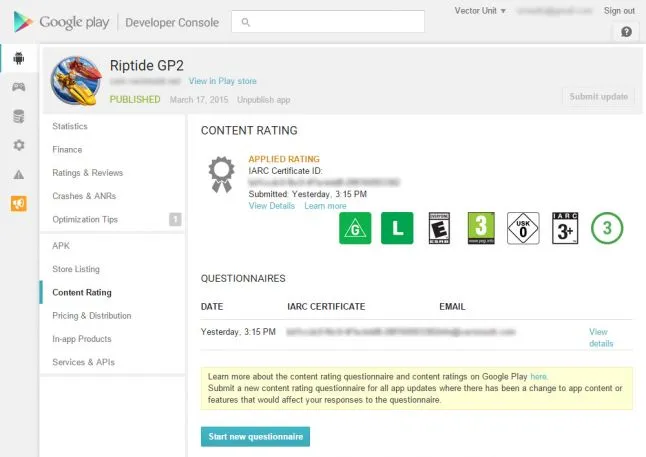Click the USK 0 rating badge
Viewport: 646px width, 457px height.
point(523,228)
